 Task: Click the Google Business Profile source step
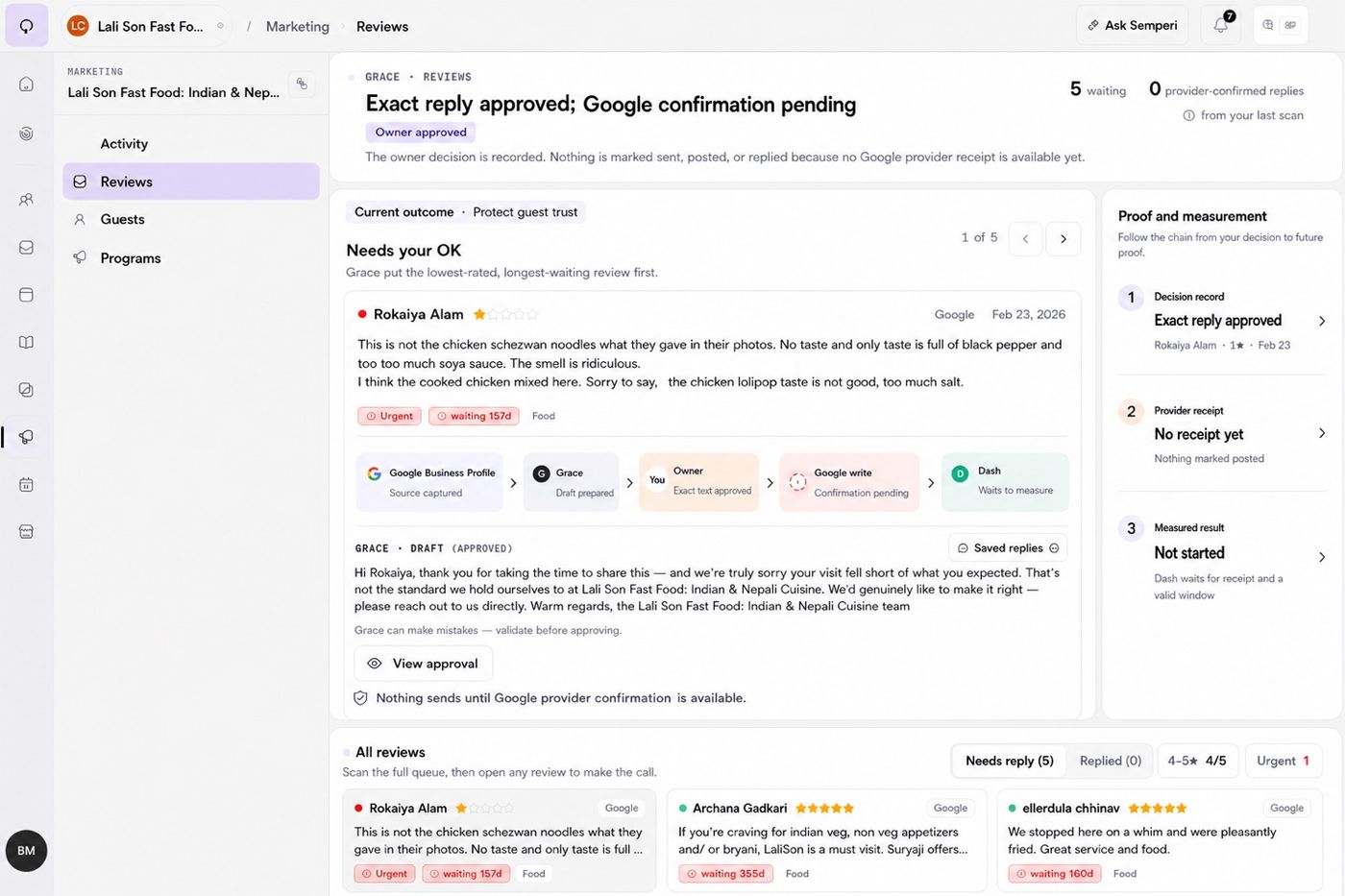click(x=429, y=482)
